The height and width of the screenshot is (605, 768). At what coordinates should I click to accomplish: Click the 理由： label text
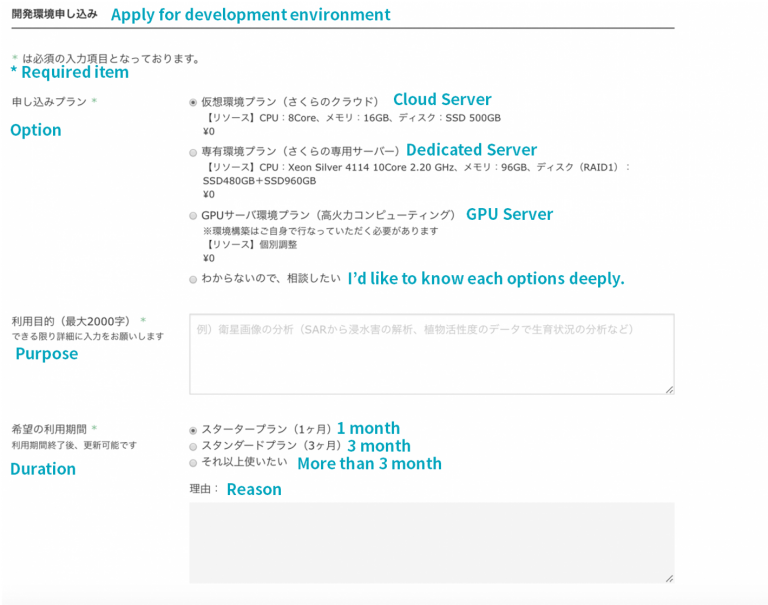204,489
